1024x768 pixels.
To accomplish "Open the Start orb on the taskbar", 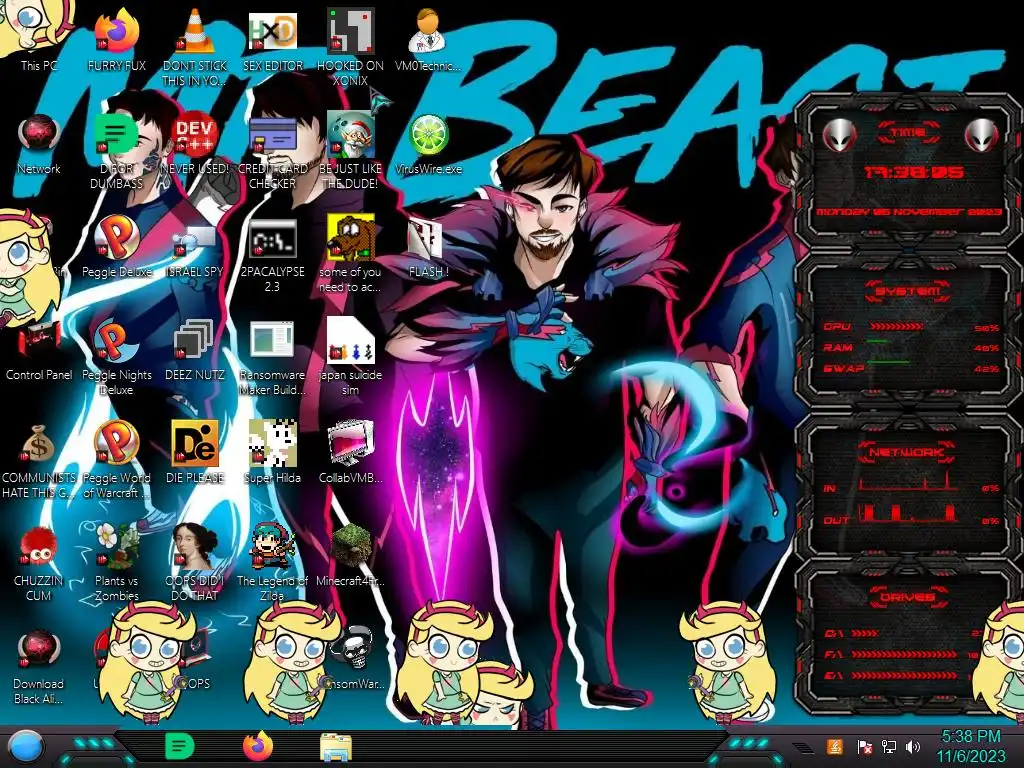I will coord(25,747).
